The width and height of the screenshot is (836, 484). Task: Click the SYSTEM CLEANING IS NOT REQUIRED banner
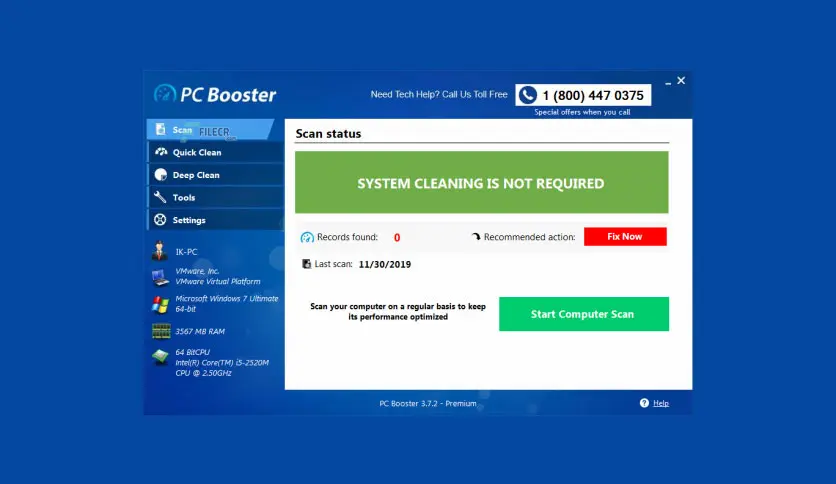481,182
